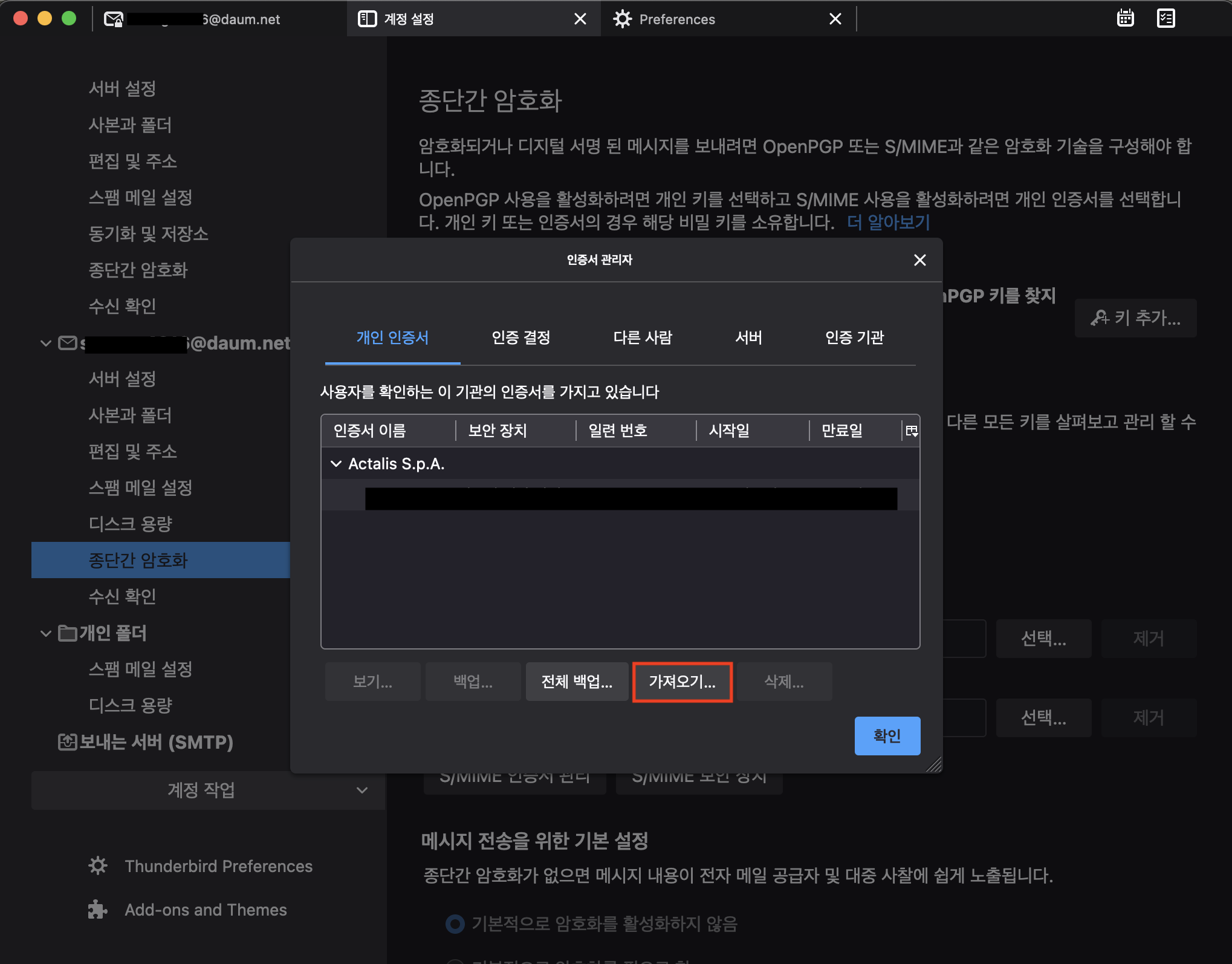Viewport: 1232px width, 964px height.
Task: Open the 더 알아보기 link
Action: pos(888,222)
